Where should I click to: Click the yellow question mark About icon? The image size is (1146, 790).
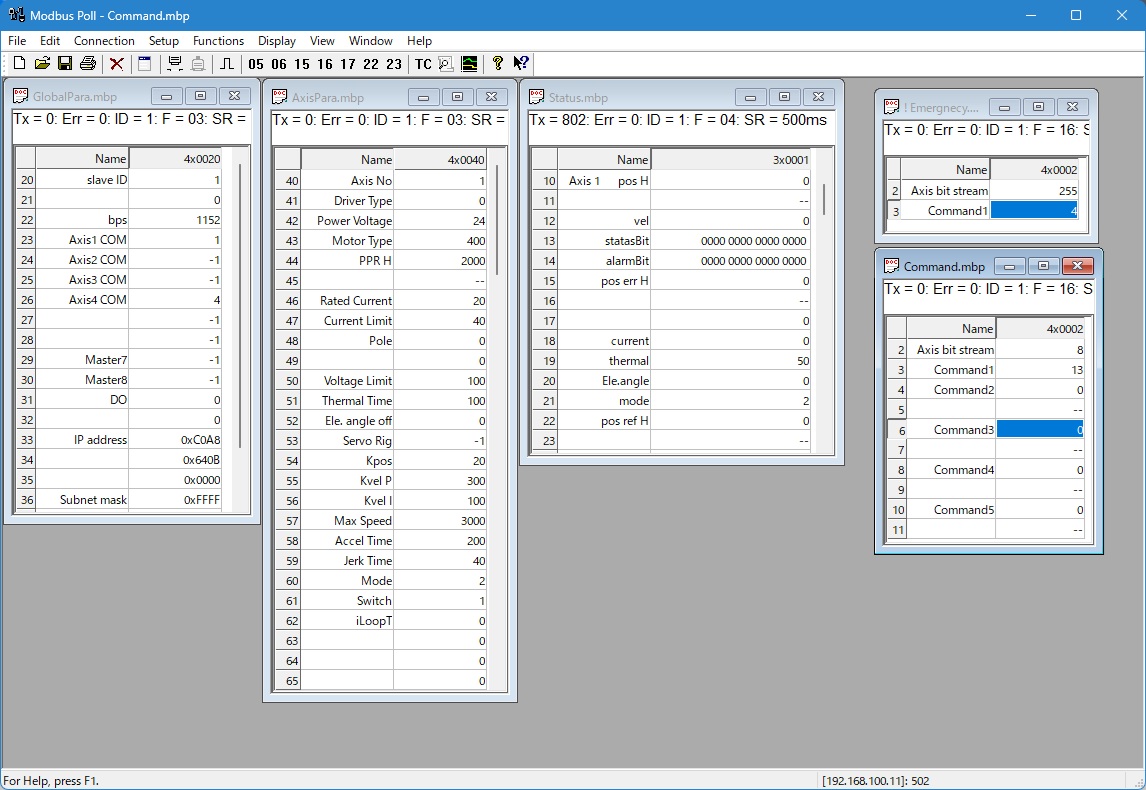[497, 64]
